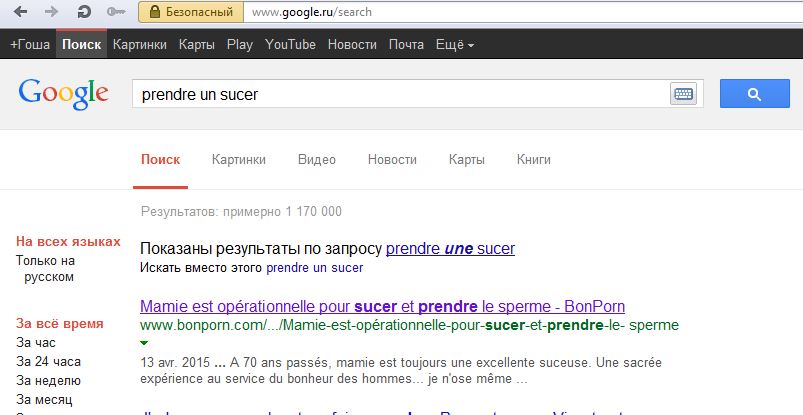Viewport: 803px width, 415px height.
Task: Switch to the Новости results tab
Action: tap(392, 160)
